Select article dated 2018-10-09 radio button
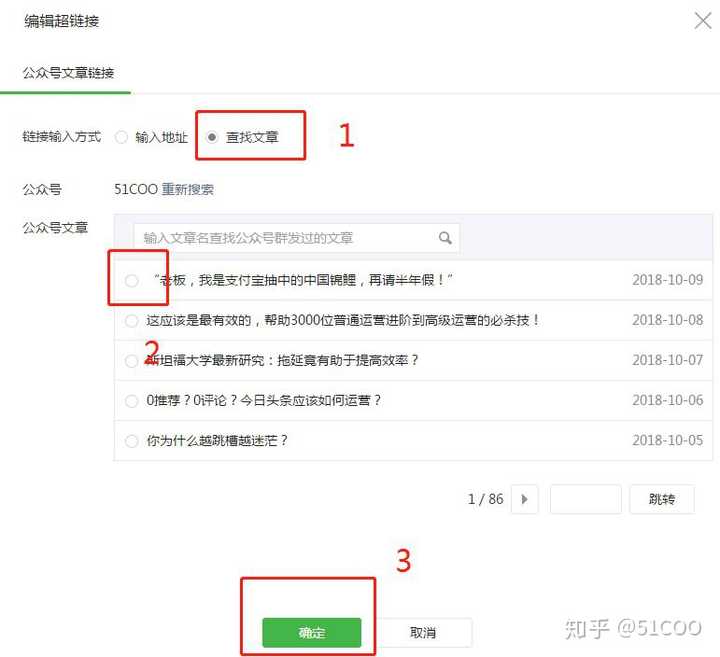Viewport: 720px width, 657px height. (131, 280)
